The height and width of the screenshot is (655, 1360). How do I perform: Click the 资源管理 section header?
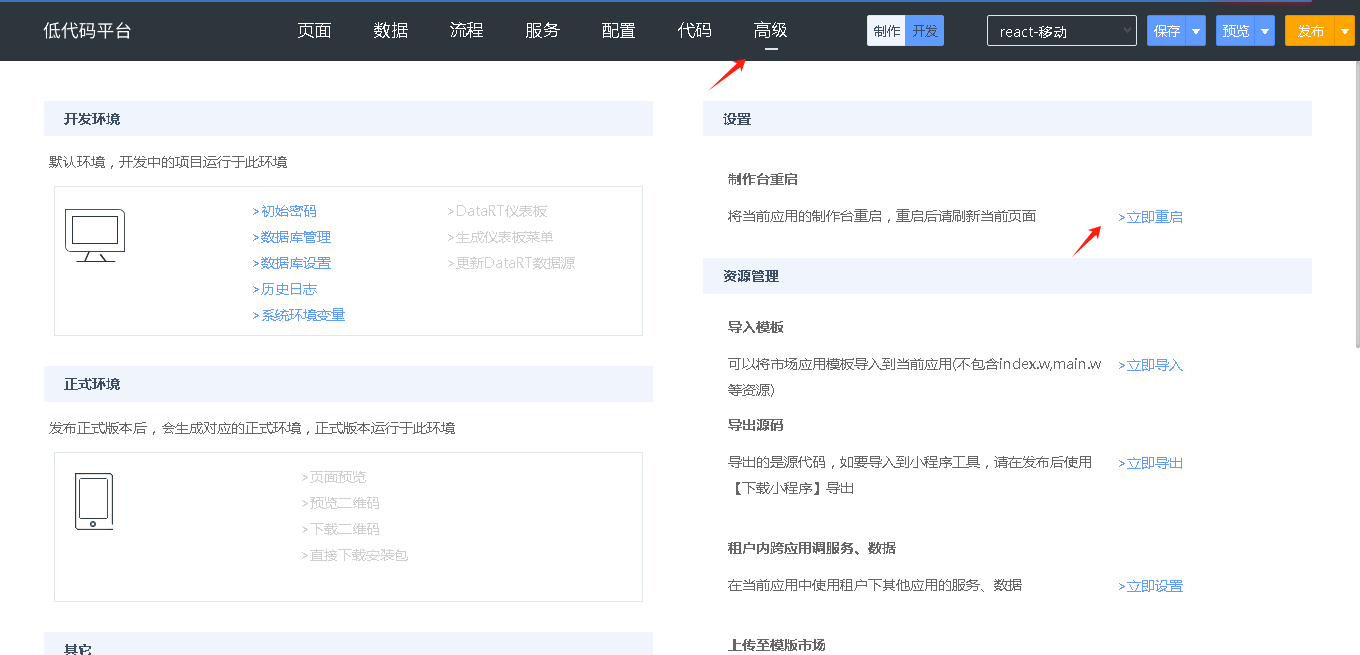(x=1007, y=276)
